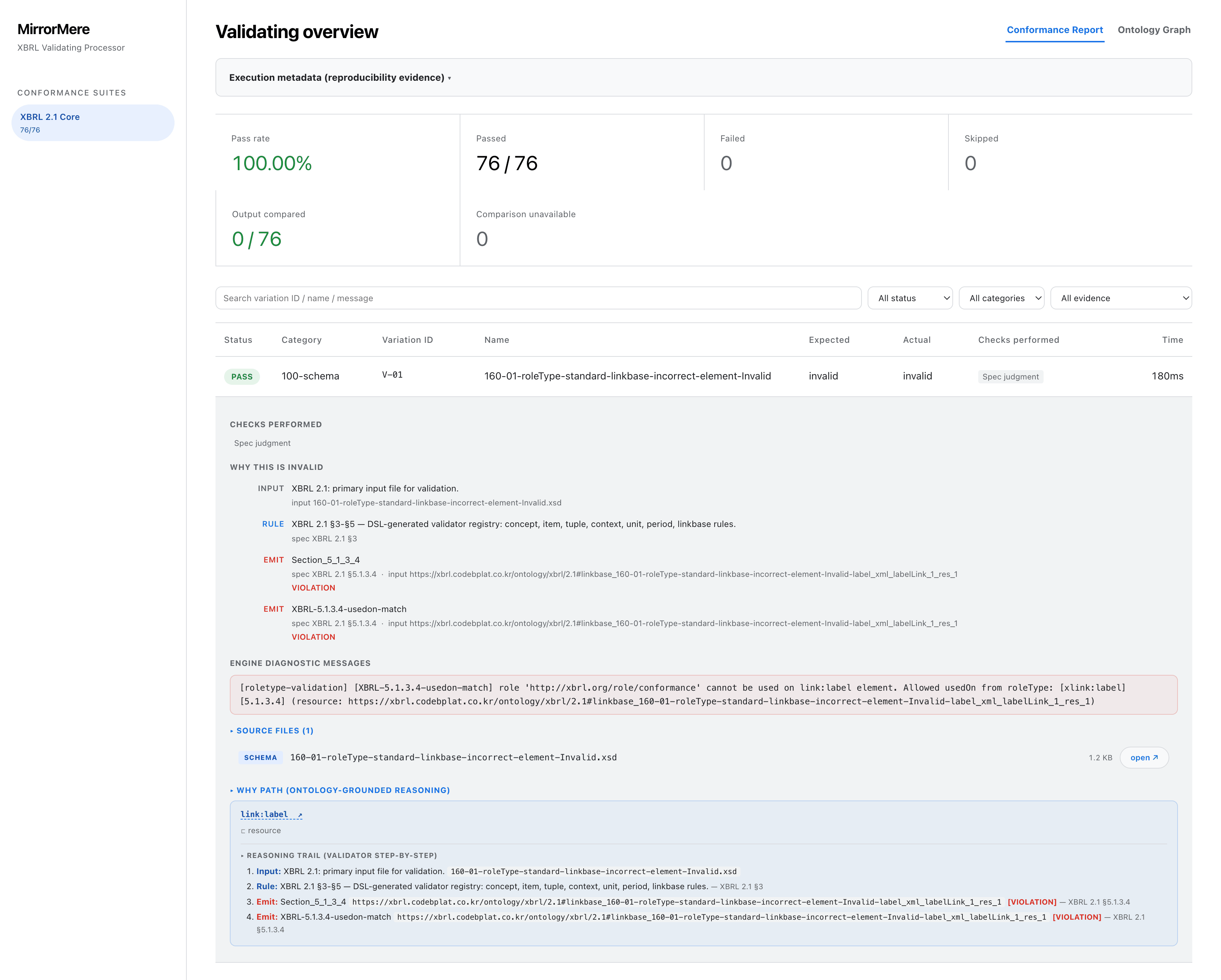Viewport: 1221px width, 980px height.
Task: Click the engine diagnostic message box
Action: pyautogui.click(x=704, y=695)
